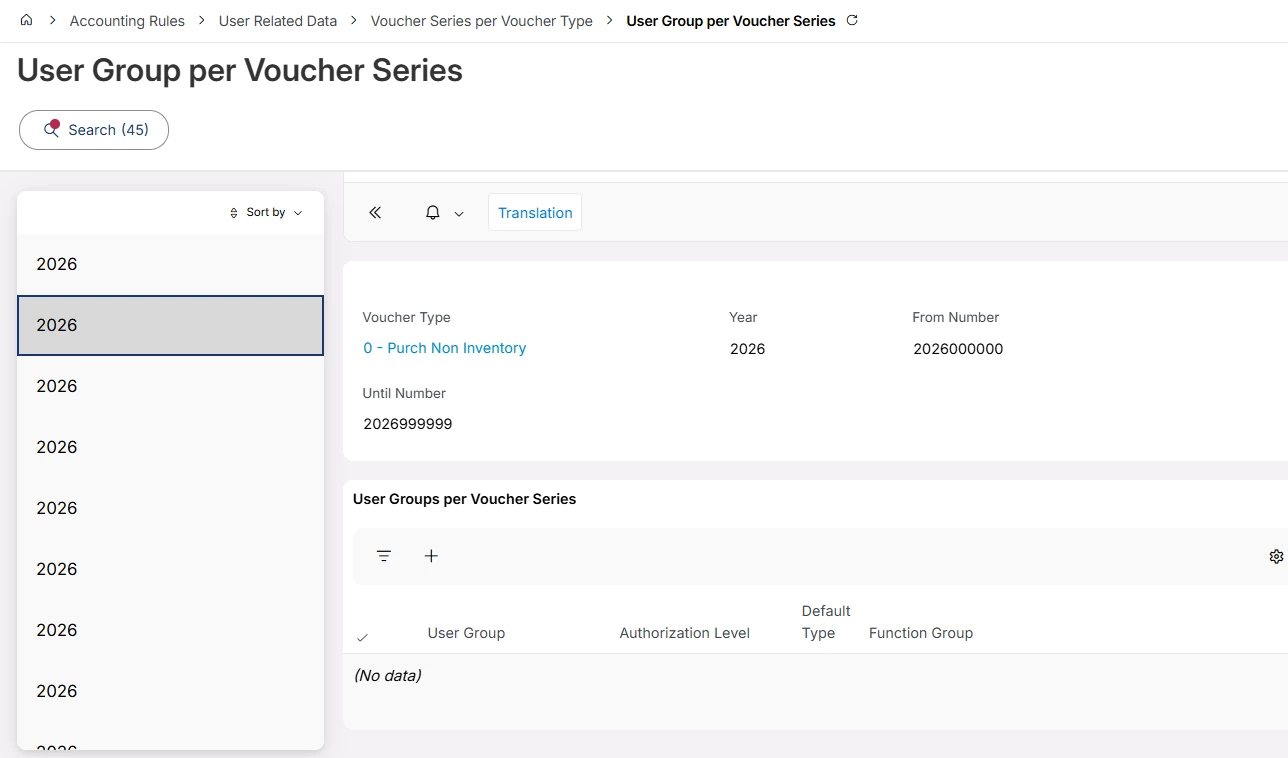Click the From Number value 2026000000

coord(958,349)
